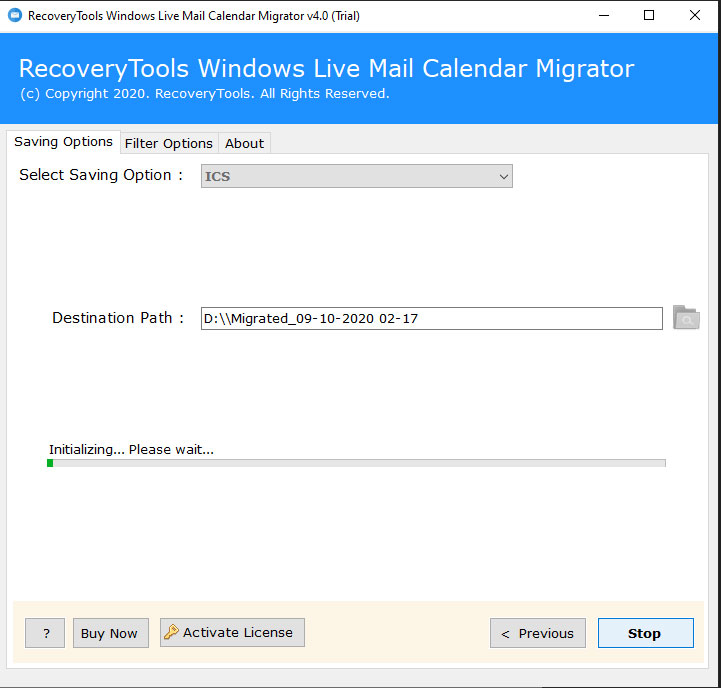Click the initializing progress bar
721x688 pixels.
pos(356,463)
